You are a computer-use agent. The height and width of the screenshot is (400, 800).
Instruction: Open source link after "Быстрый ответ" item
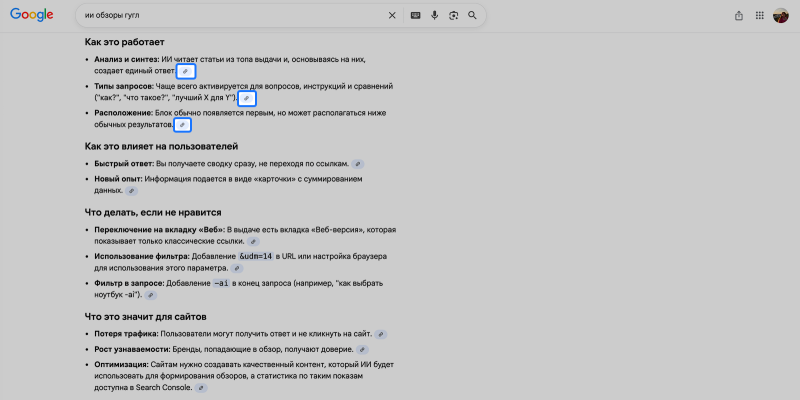click(358, 164)
